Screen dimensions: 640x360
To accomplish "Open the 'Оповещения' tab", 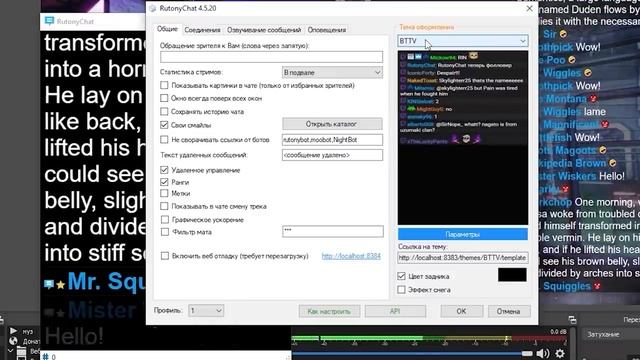I will (x=327, y=30).
